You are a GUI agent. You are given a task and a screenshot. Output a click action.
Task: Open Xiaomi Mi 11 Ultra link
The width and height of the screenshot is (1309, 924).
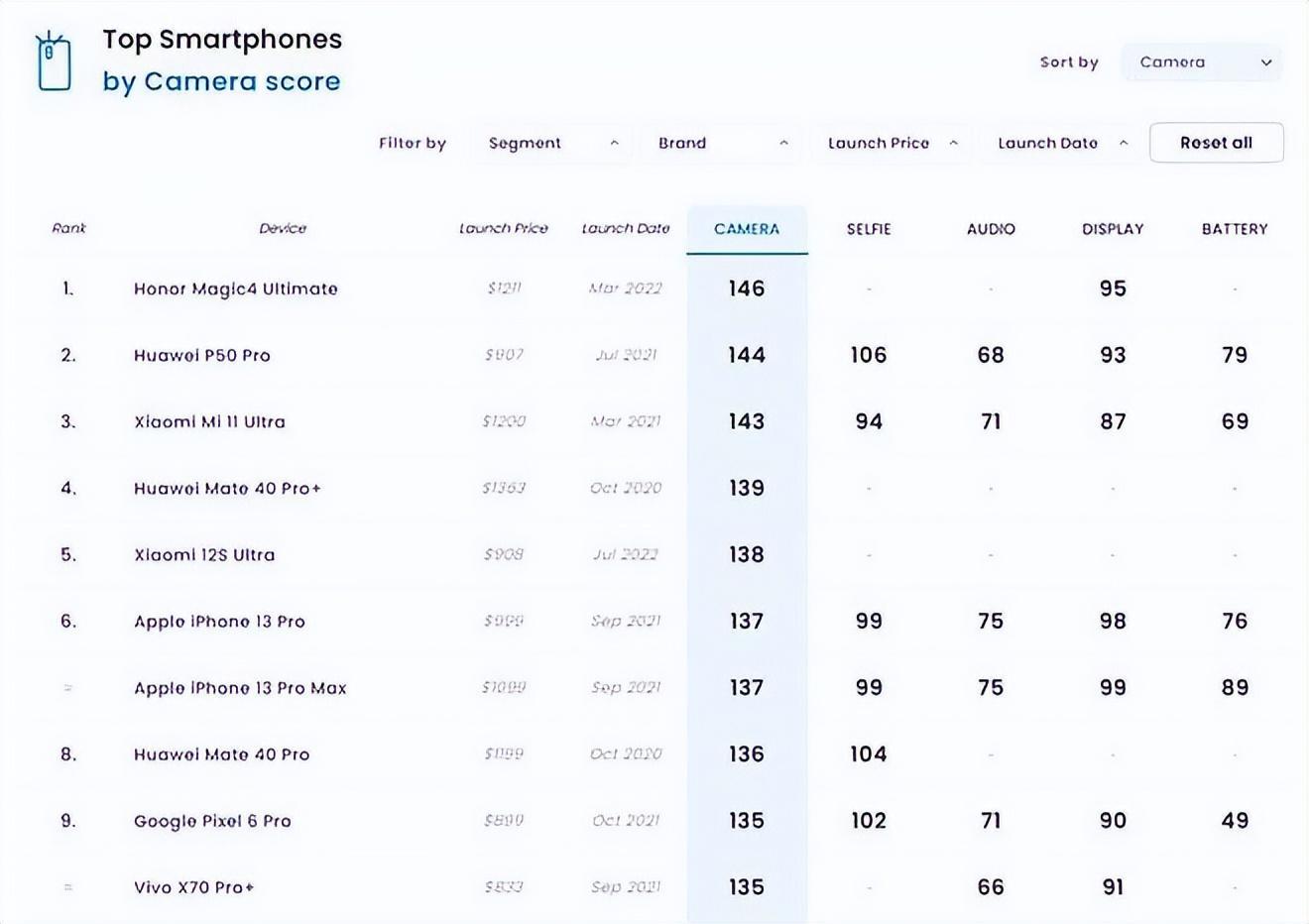[x=209, y=421]
